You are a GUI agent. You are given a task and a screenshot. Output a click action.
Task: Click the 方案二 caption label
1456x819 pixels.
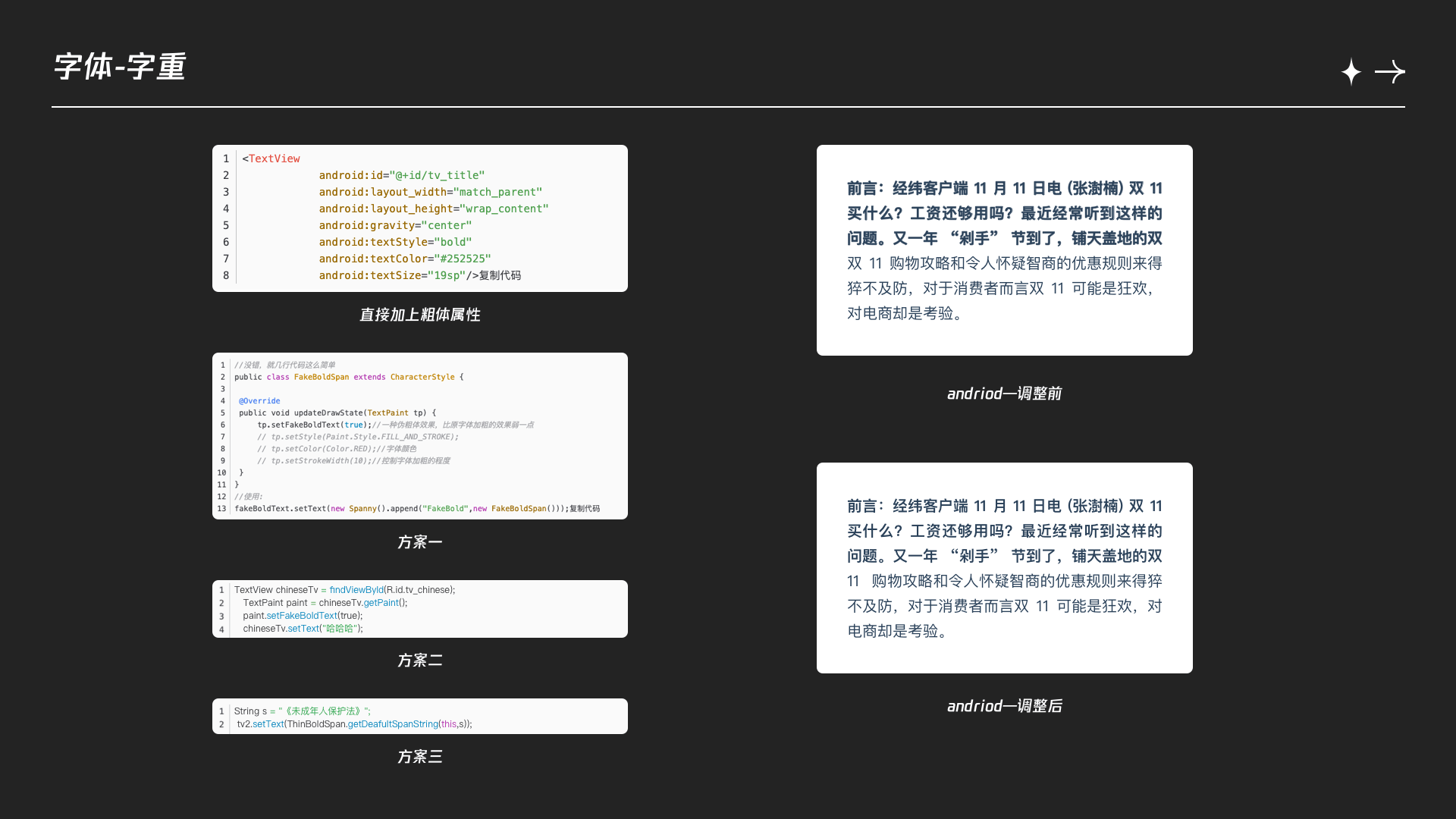(x=419, y=661)
